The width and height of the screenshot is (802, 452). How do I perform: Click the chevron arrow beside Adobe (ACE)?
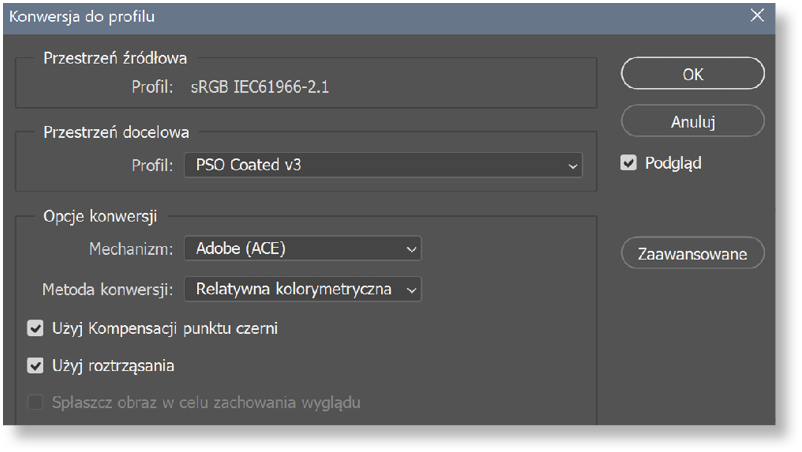tap(411, 250)
